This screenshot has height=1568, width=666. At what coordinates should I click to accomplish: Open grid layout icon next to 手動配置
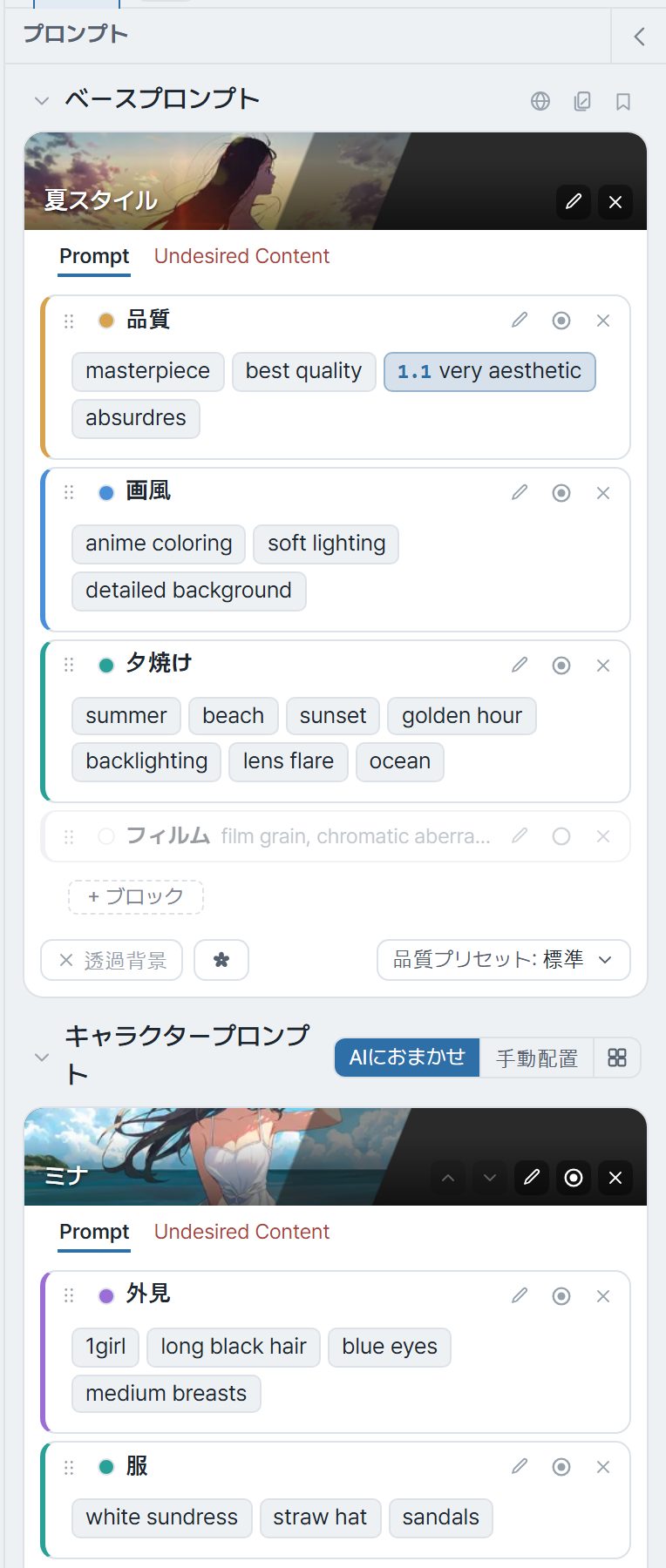(x=617, y=1058)
